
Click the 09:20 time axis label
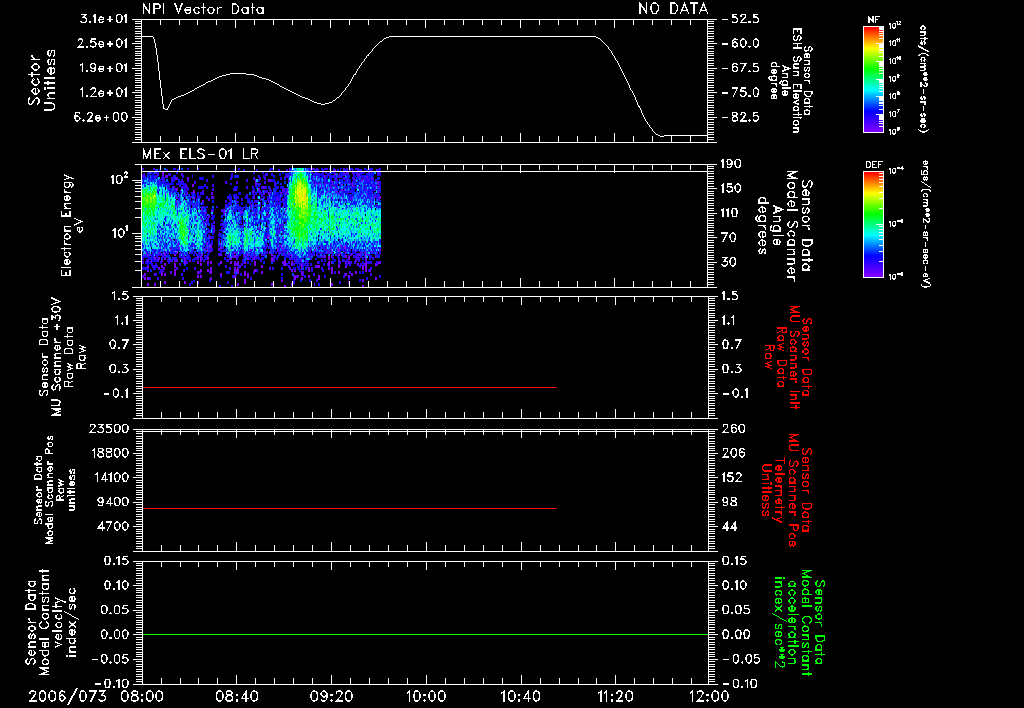click(x=331, y=696)
